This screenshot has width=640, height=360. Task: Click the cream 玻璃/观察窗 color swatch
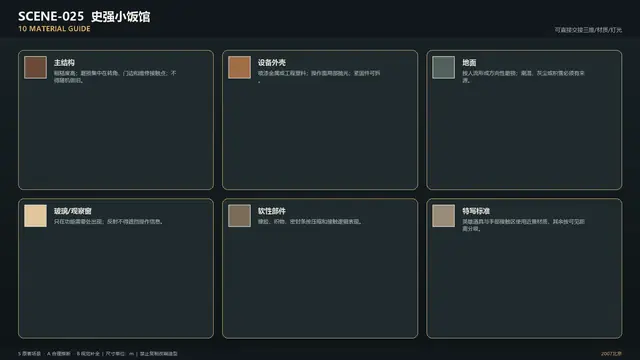tap(36, 216)
